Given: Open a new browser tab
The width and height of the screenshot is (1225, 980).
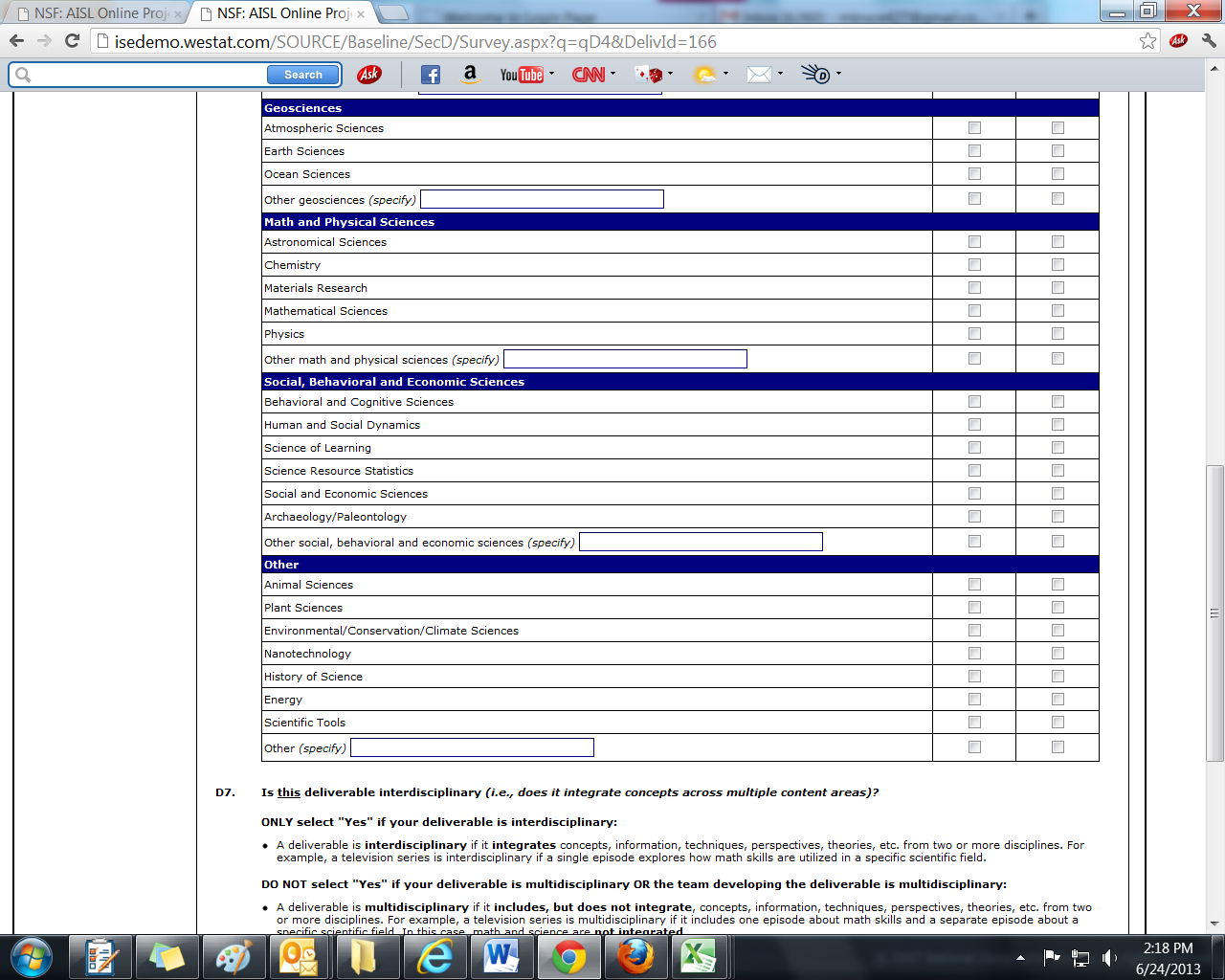Looking at the screenshot, I should (393, 13).
